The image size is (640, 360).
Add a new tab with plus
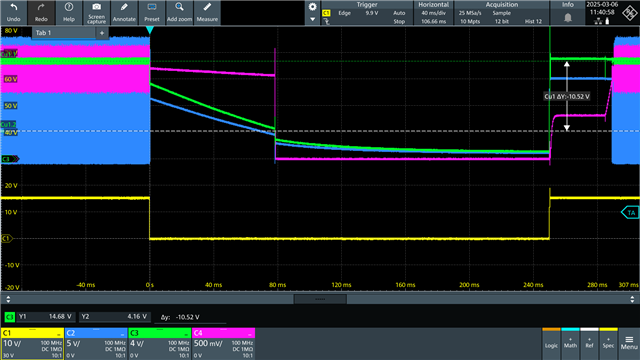point(102,33)
